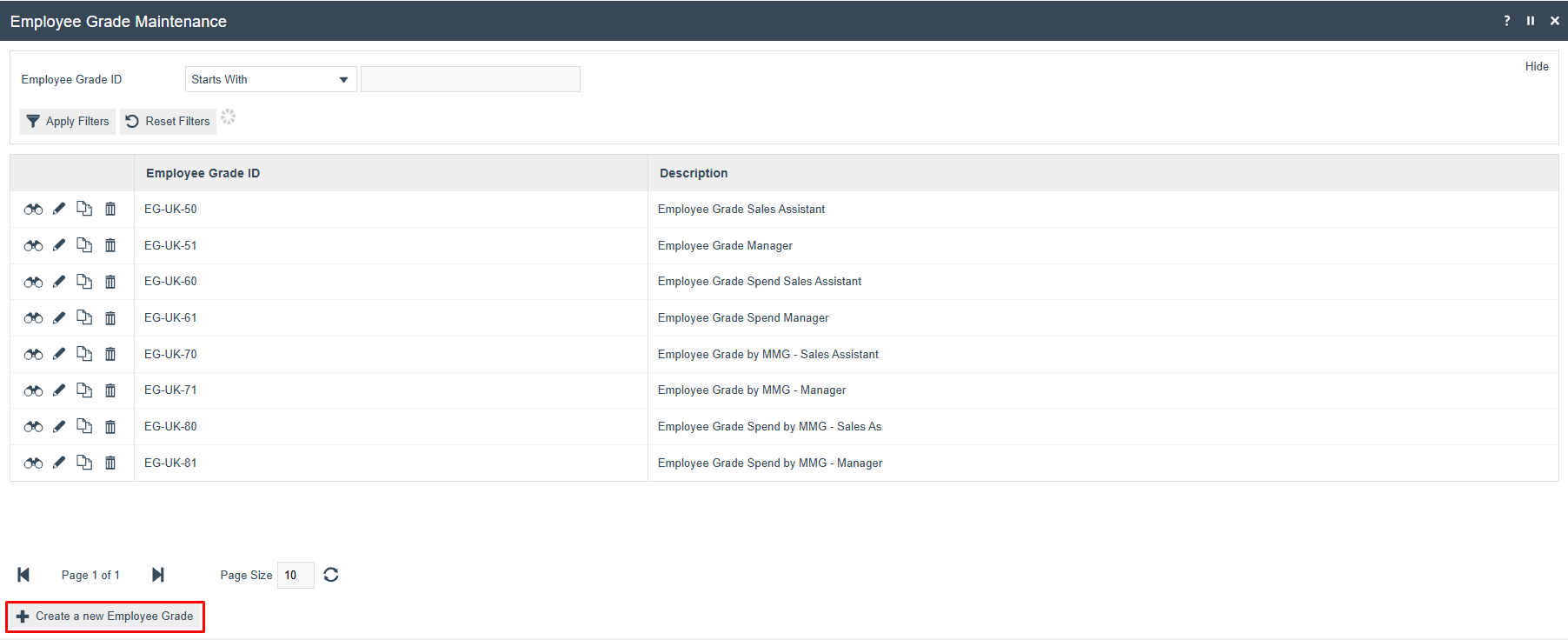
Task: View details of EG-UK-80 using binoculars icon
Action: pos(33,427)
